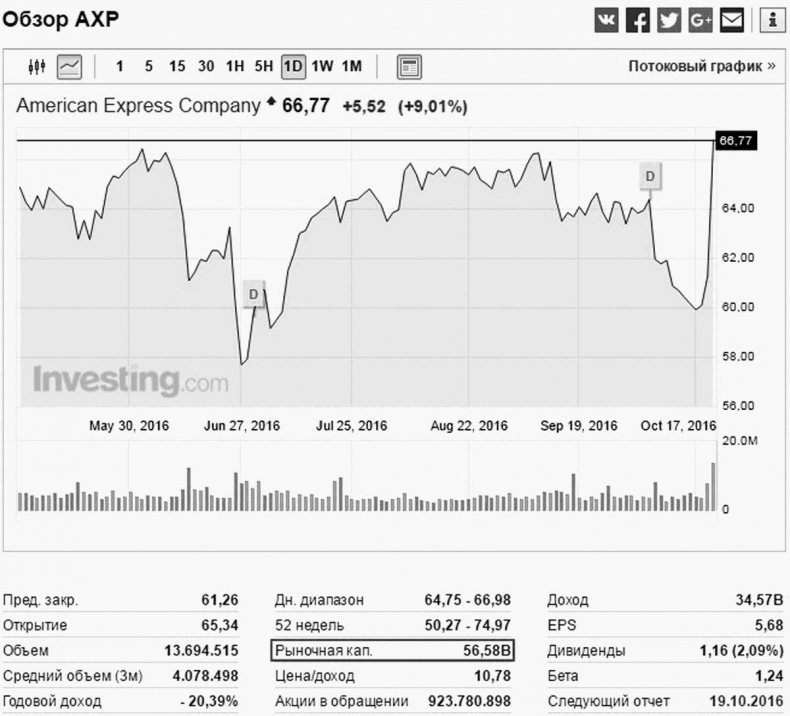Click the Рыночная кап. metric row
790x716 pixels.
(393, 651)
